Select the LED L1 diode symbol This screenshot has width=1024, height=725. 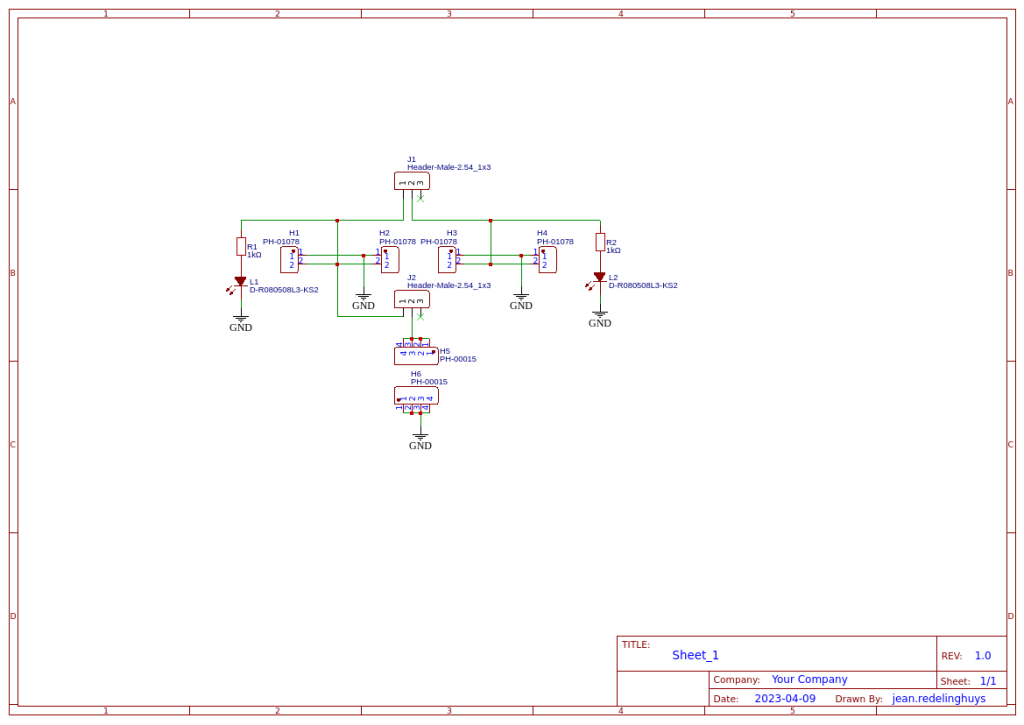(x=239, y=283)
